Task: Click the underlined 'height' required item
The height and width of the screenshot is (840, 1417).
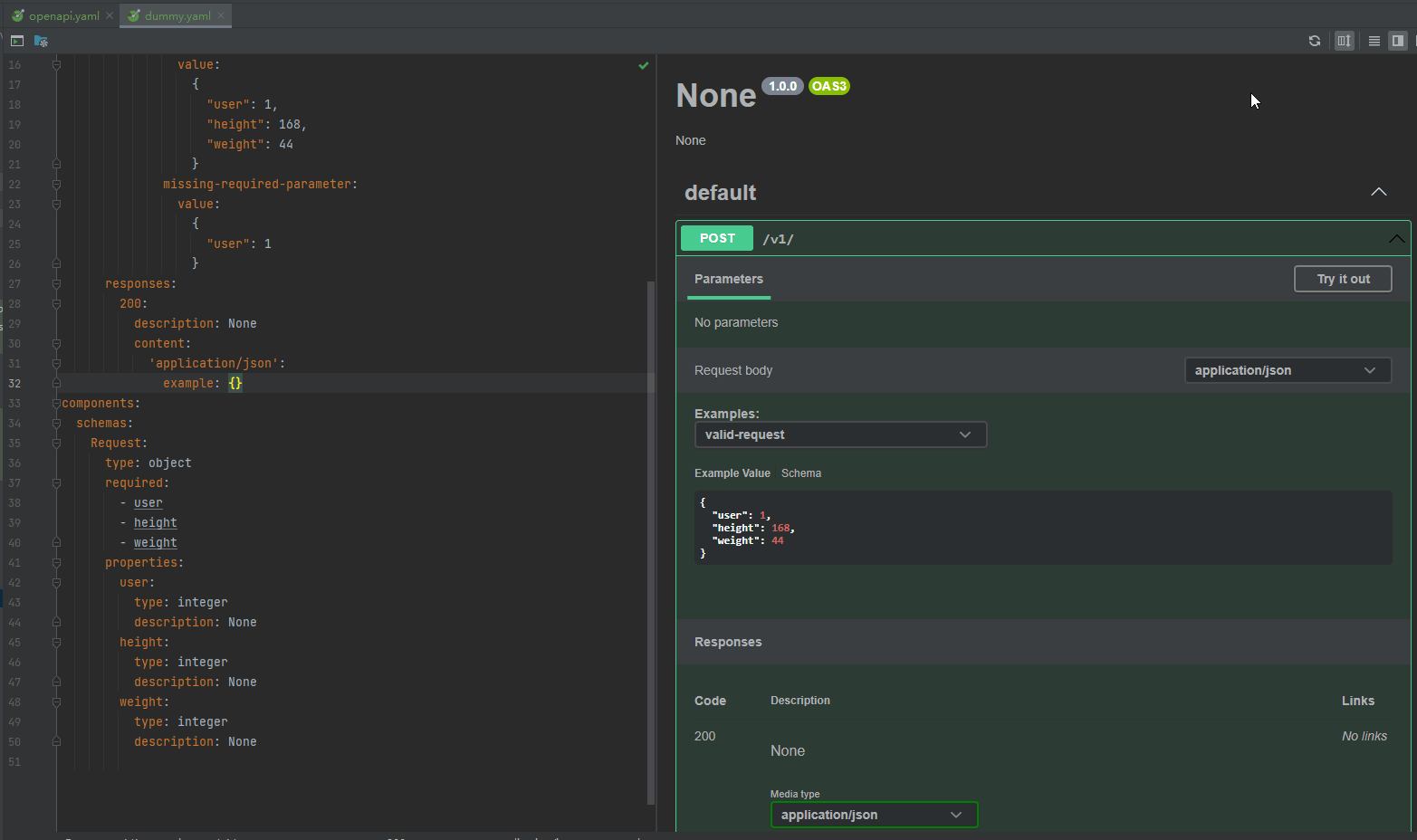Action: tap(156, 523)
